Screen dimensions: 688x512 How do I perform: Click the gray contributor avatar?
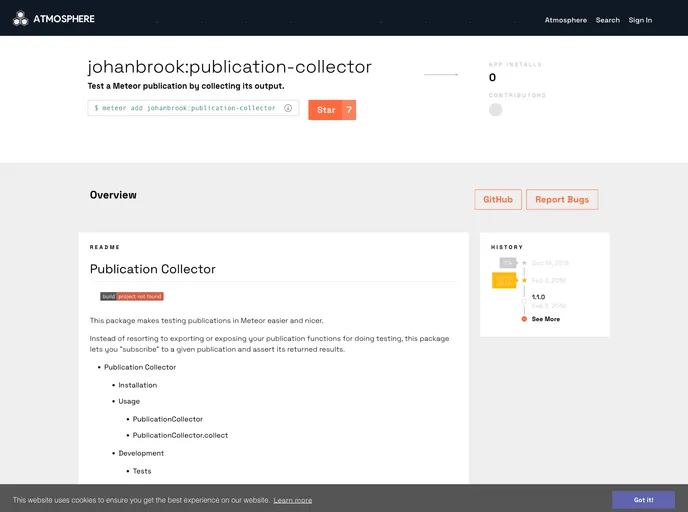pyautogui.click(x=495, y=110)
